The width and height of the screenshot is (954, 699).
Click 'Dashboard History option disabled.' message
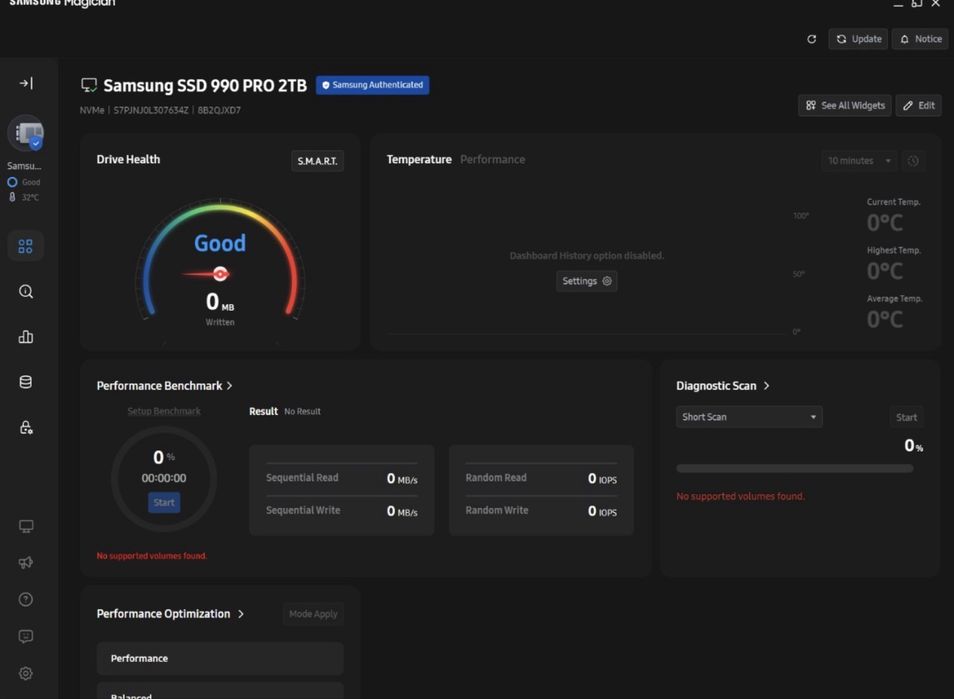587,256
